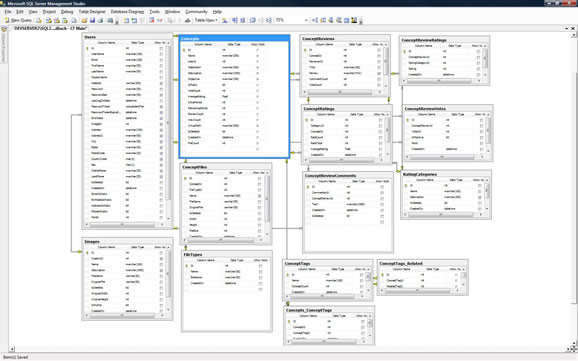Select the CF Main diagram document tab
The height and width of the screenshot is (361, 578).
coord(51,28)
